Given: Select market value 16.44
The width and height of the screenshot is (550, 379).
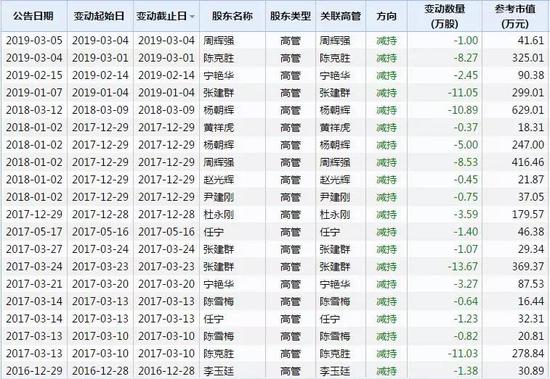Looking at the screenshot, I should coord(531,301).
